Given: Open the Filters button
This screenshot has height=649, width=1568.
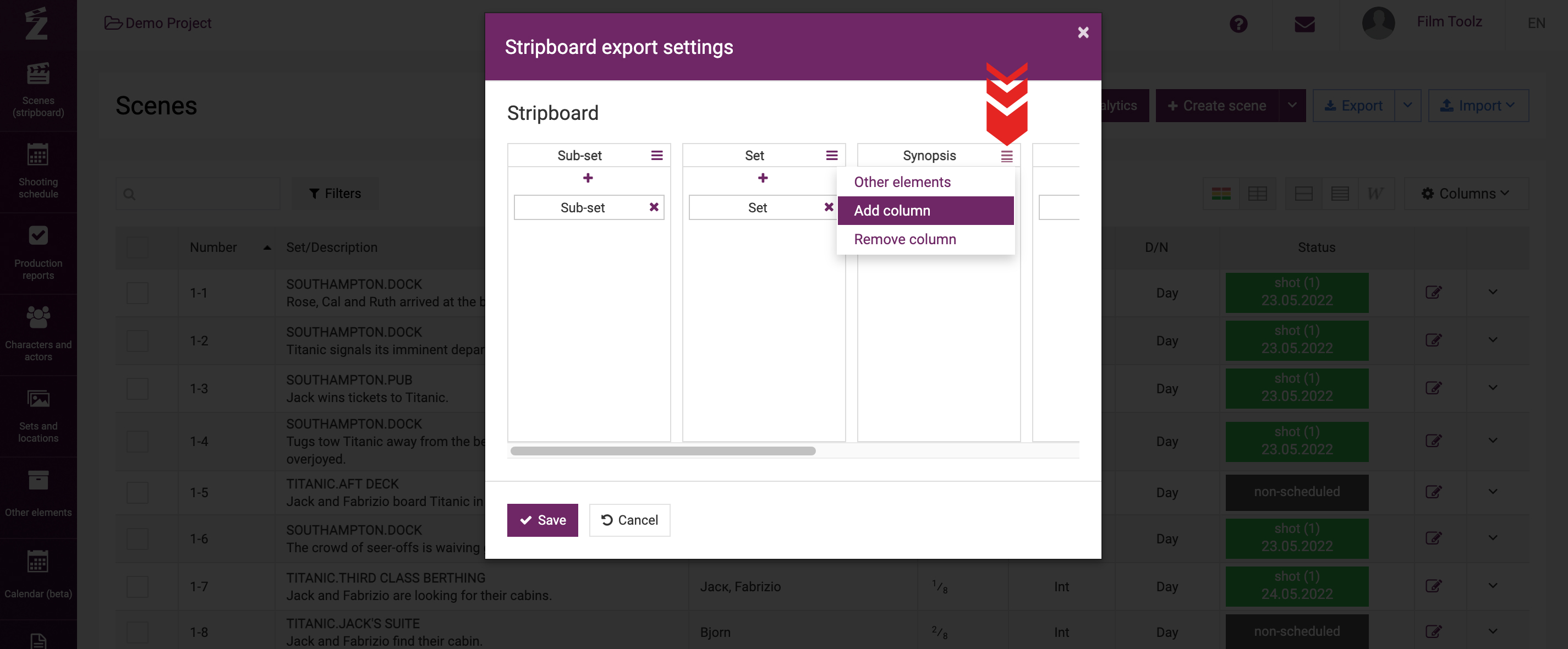Looking at the screenshot, I should [335, 194].
